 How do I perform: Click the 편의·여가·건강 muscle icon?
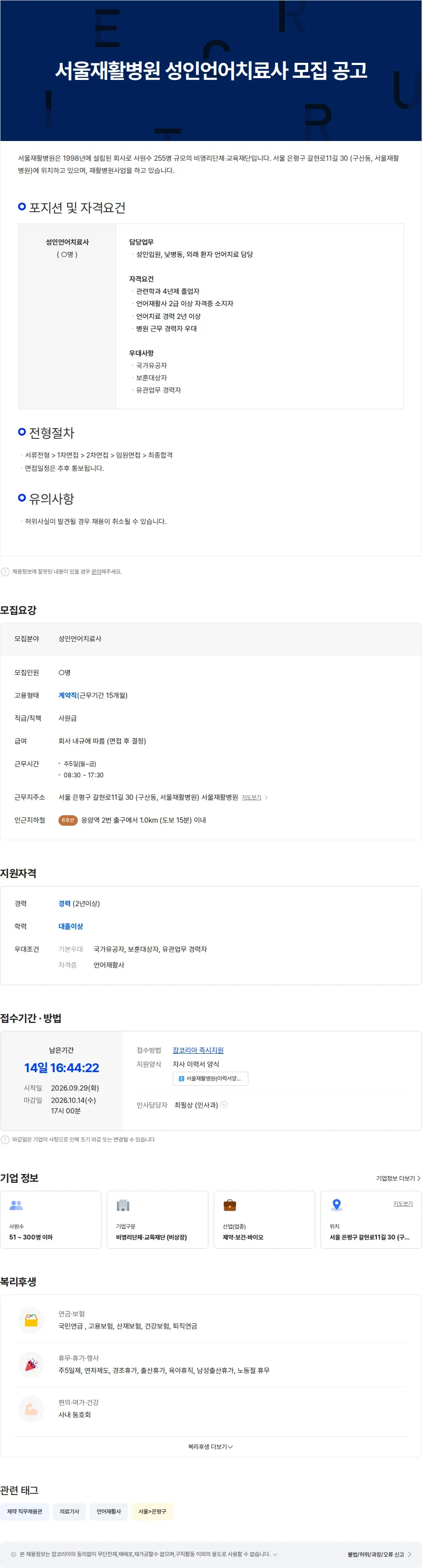31,1409
